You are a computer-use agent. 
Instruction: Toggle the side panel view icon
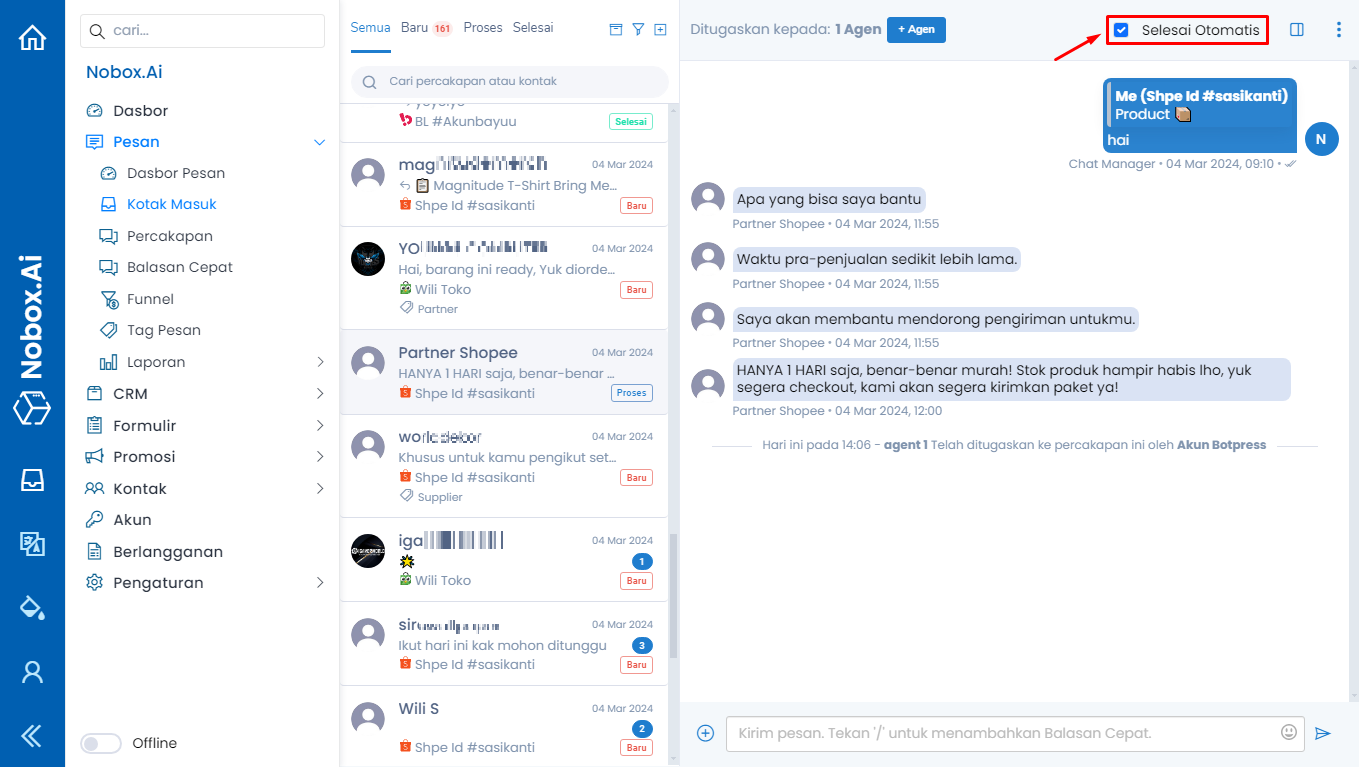(x=1297, y=30)
